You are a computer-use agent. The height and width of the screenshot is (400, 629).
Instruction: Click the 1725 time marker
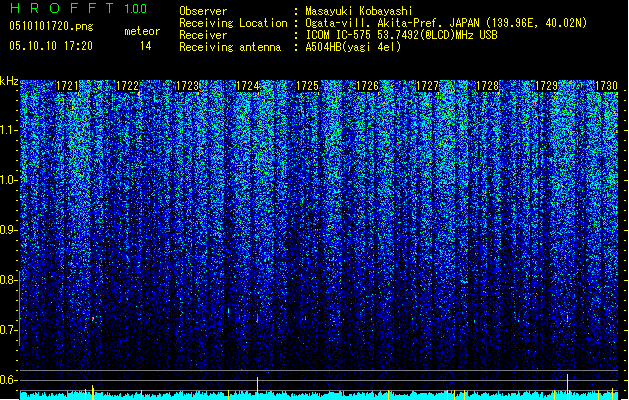coord(307,86)
